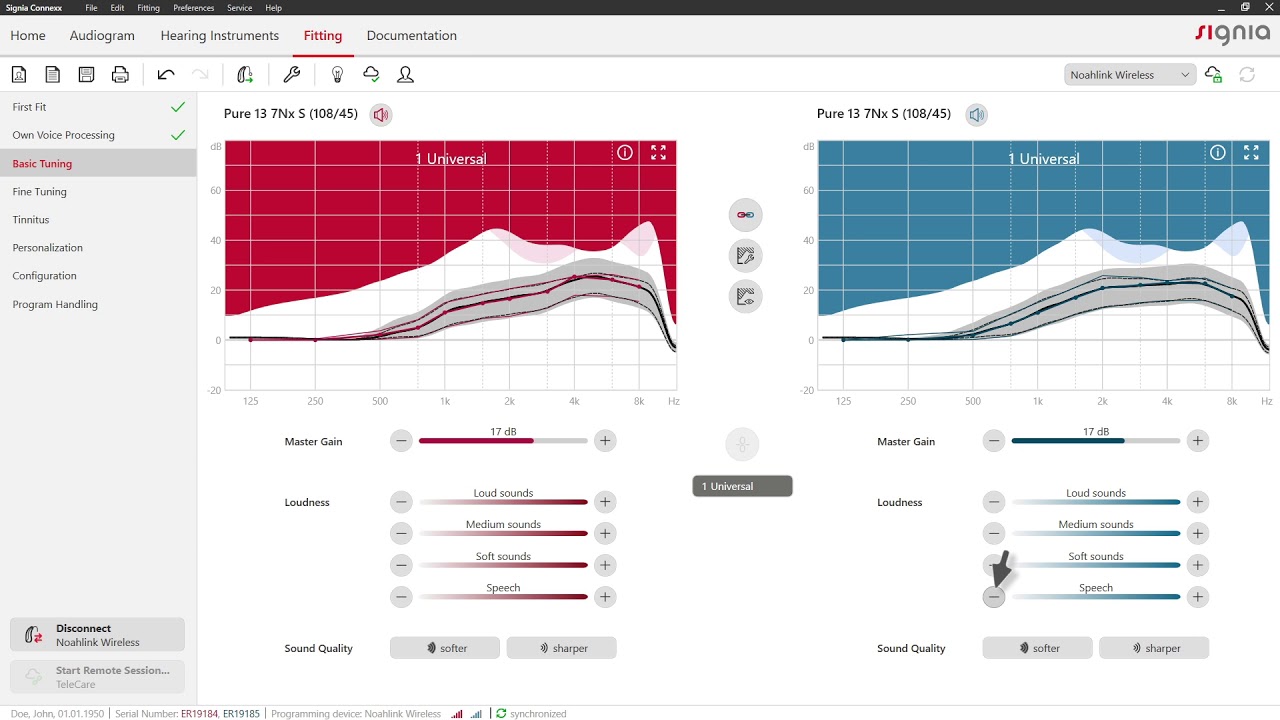Open info on the red graph

625,153
